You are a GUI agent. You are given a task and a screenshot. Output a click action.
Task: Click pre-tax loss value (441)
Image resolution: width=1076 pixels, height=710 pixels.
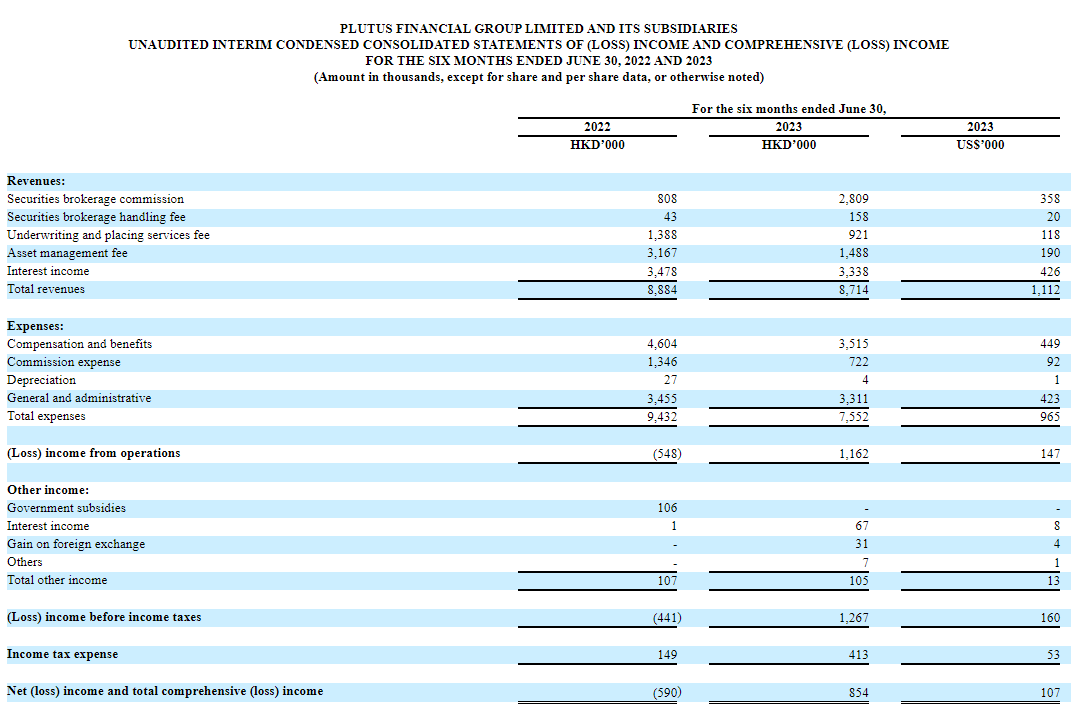click(667, 617)
